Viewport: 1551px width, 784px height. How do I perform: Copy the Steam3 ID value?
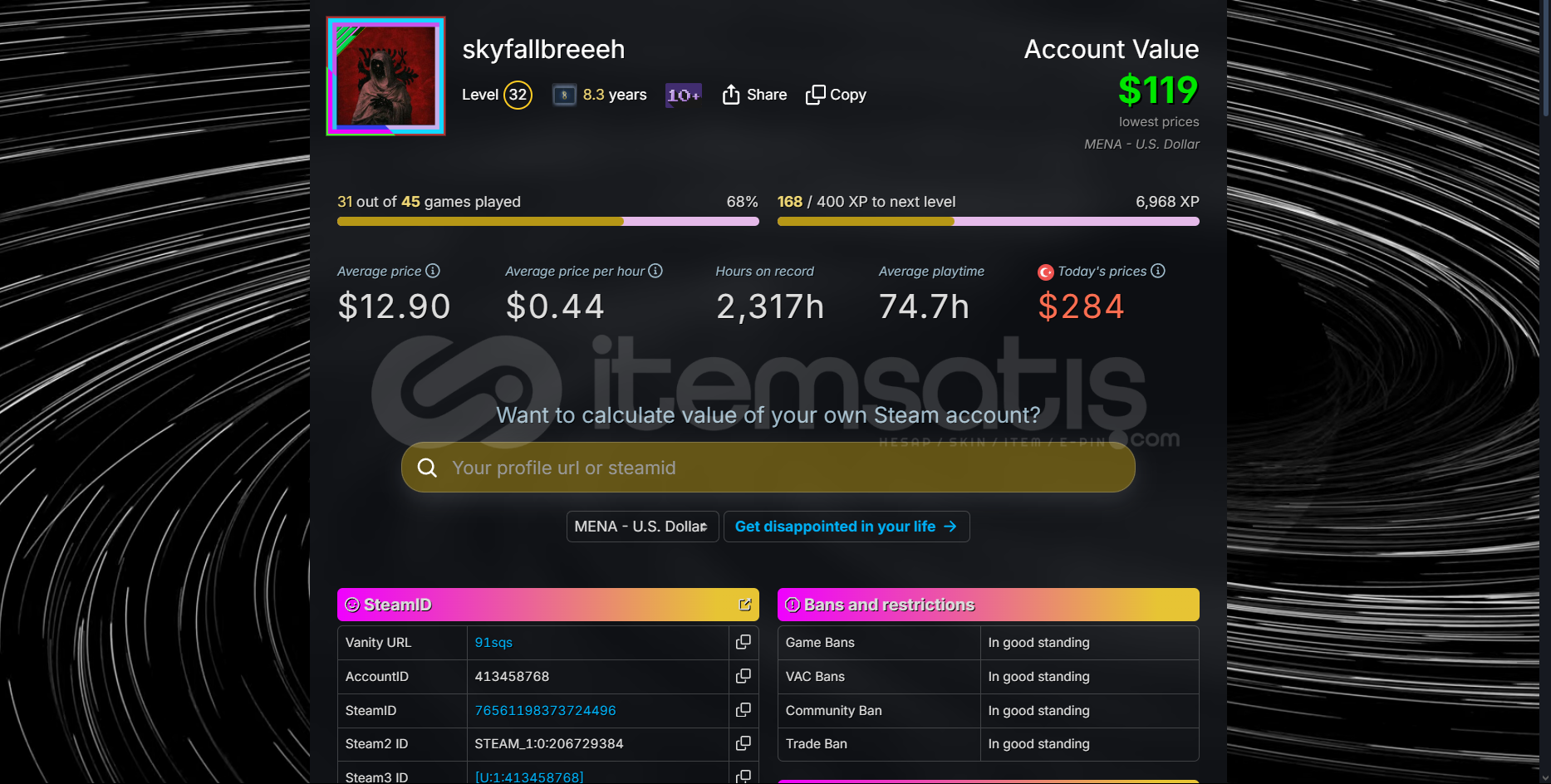tap(744, 777)
